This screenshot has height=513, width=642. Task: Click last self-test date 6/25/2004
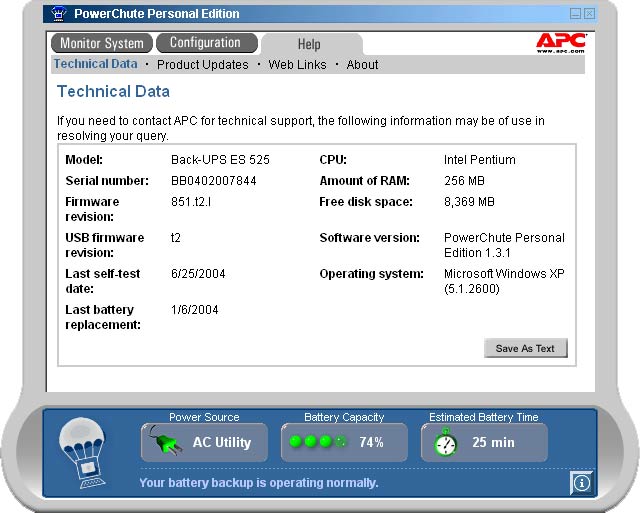coord(198,273)
